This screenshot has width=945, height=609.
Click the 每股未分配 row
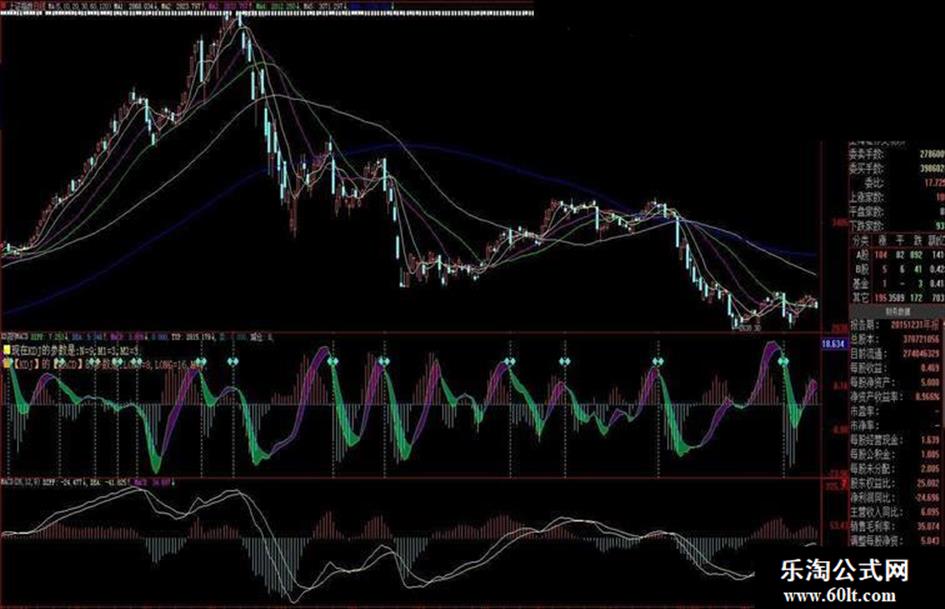(x=897, y=469)
